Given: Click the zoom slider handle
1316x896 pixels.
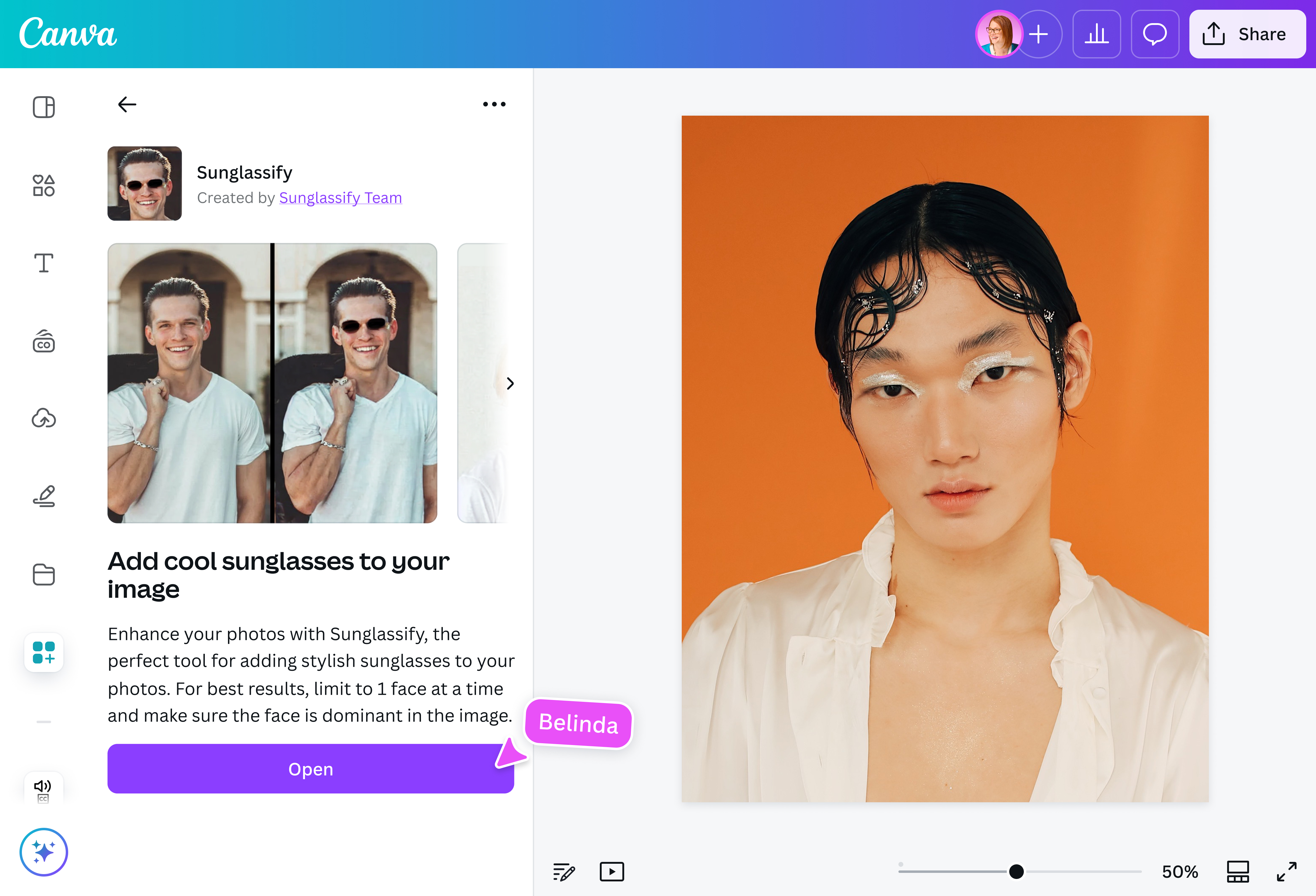Looking at the screenshot, I should (x=1017, y=872).
